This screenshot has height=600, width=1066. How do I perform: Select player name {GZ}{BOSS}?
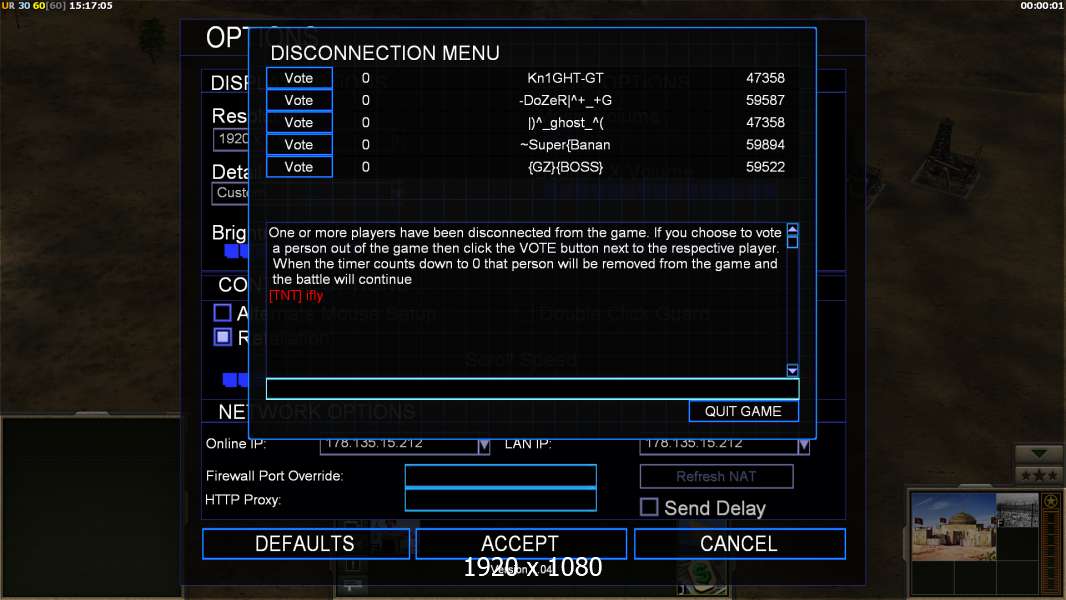pyautogui.click(x=565, y=167)
